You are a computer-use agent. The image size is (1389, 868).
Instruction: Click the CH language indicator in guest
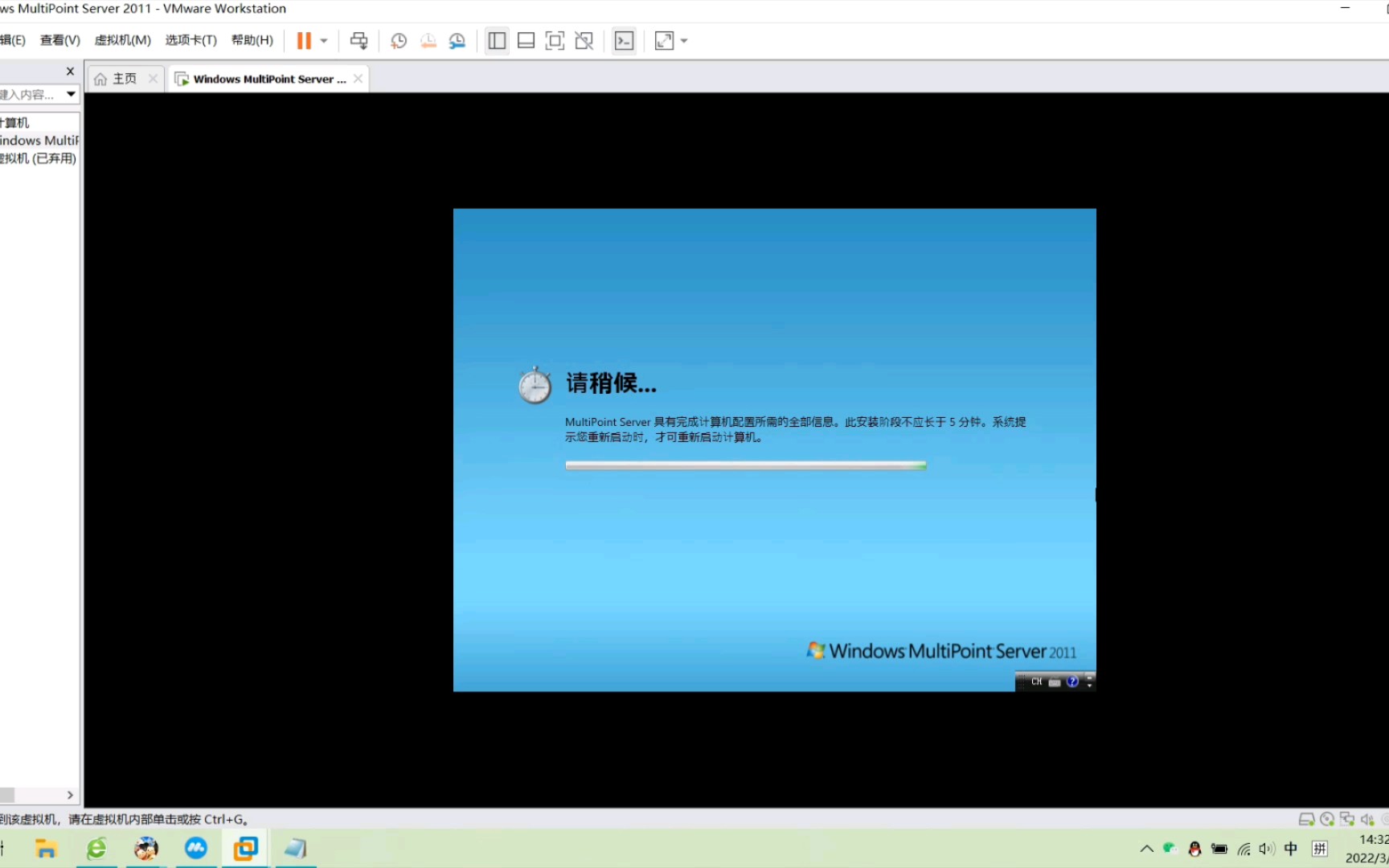(1036, 682)
